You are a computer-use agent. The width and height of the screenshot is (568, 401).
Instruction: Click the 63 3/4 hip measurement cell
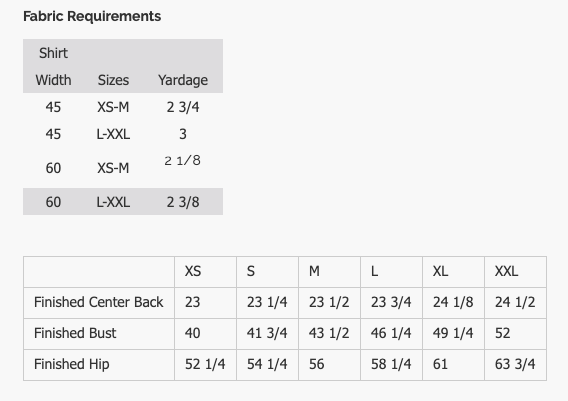[x=515, y=365]
